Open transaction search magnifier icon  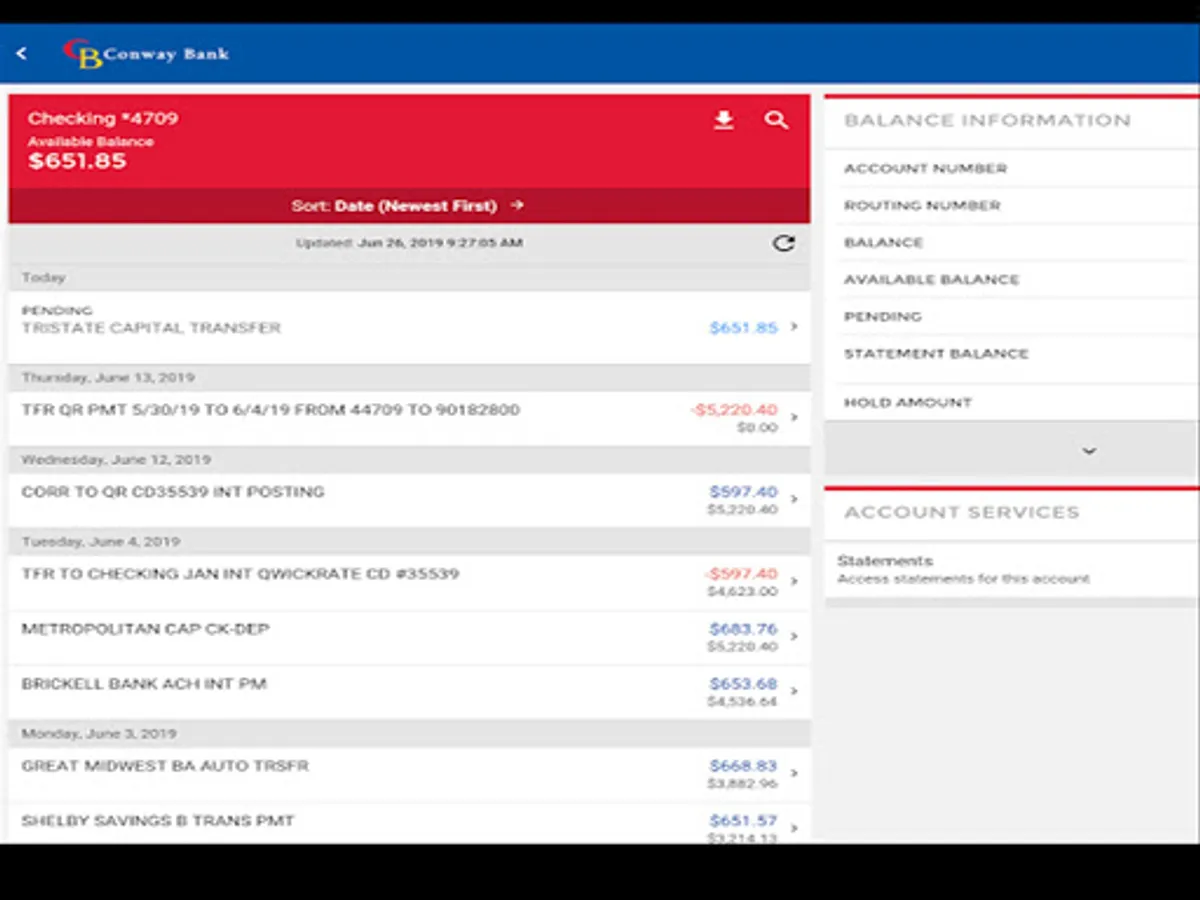pyautogui.click(x=776, y=121)
